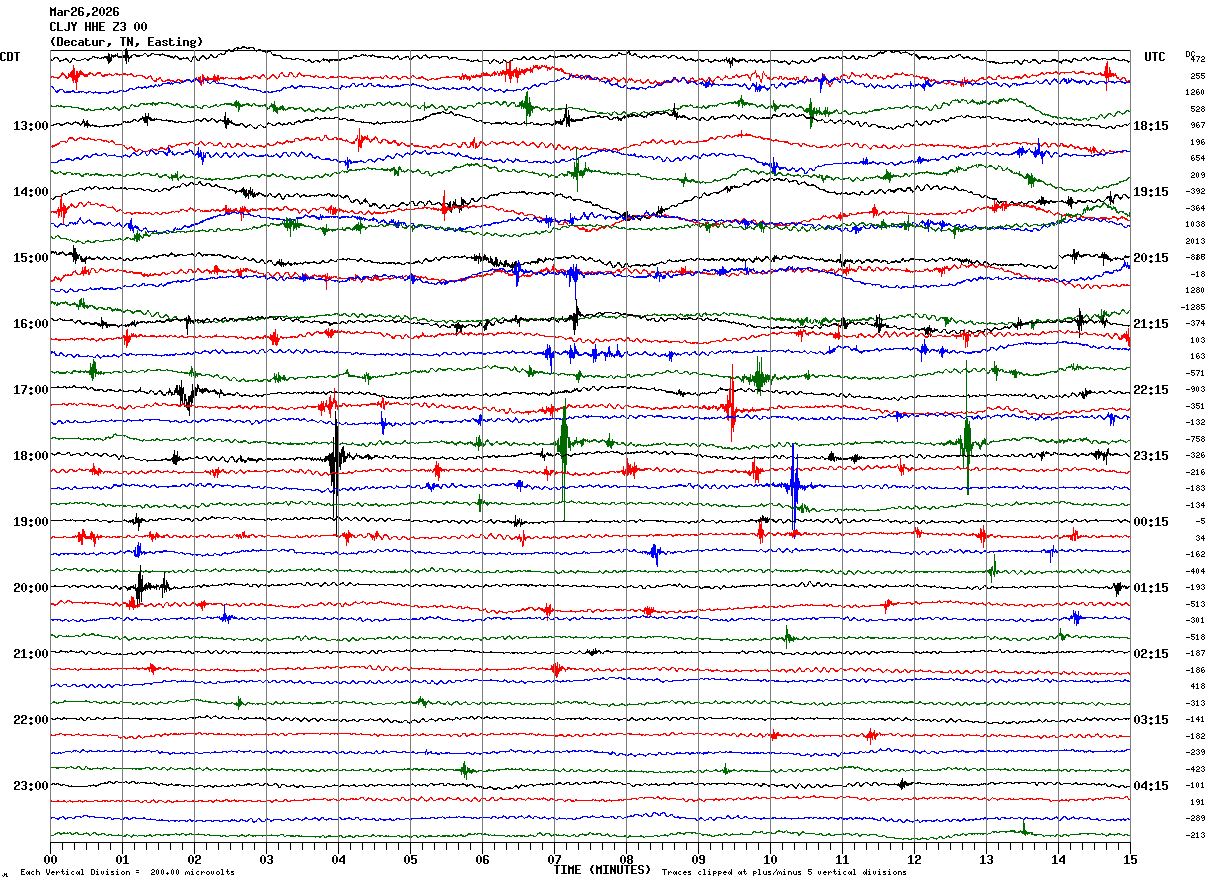
Task: Click the DC offset value -423
Action: pos(1196,769)
